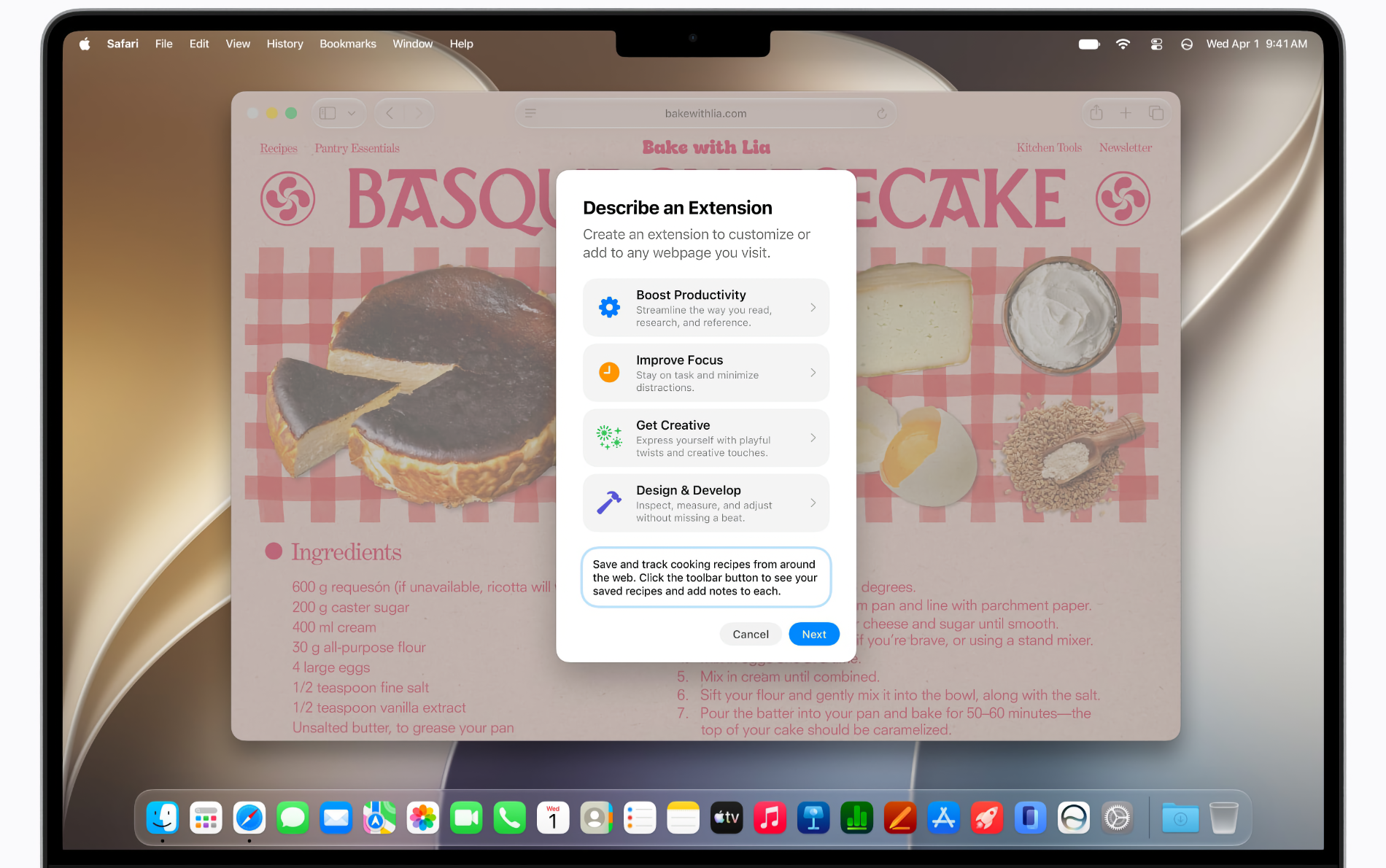
Task: Open the Pantry Essentials link
Action: point(357,148)
